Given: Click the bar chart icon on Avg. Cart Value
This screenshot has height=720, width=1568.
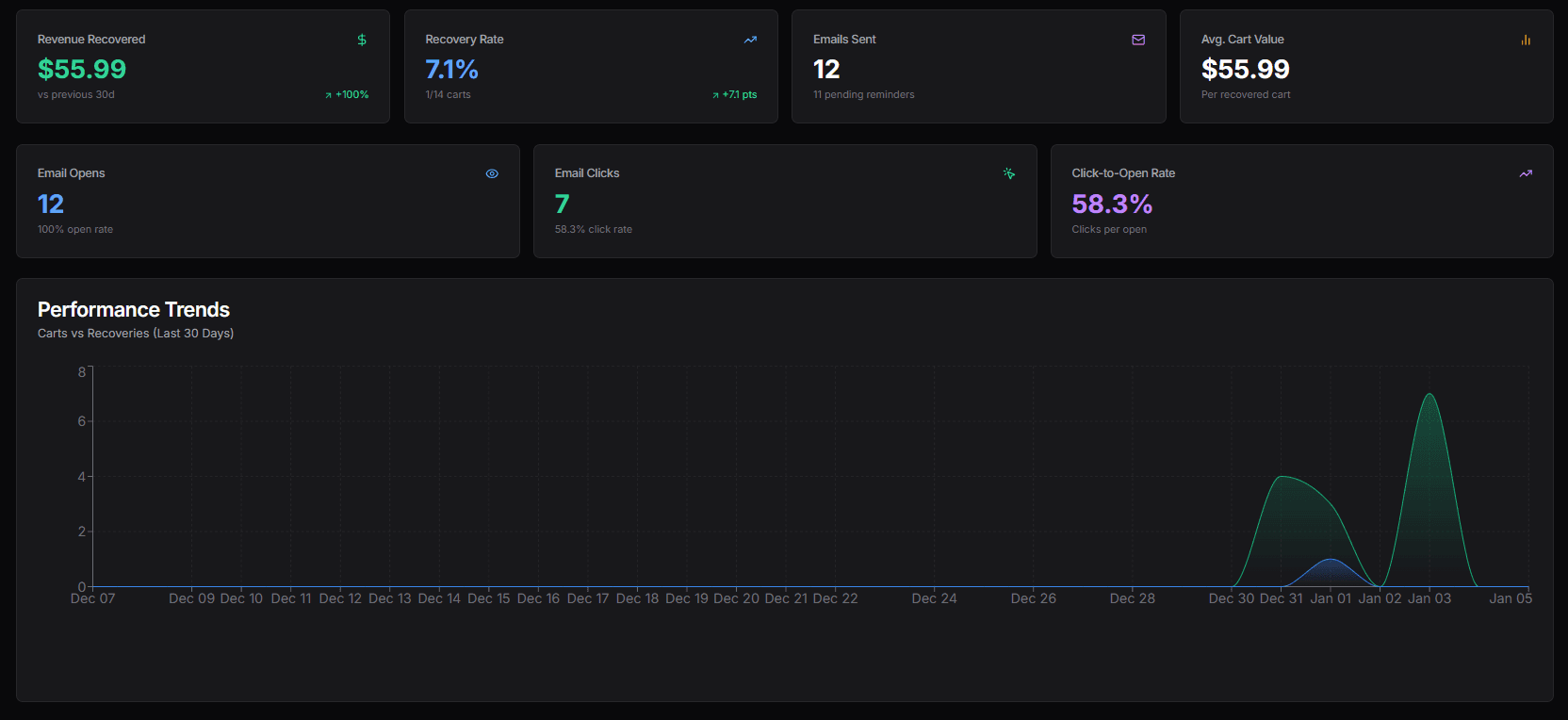Looking at the screenshot, I should [1526, 40].
